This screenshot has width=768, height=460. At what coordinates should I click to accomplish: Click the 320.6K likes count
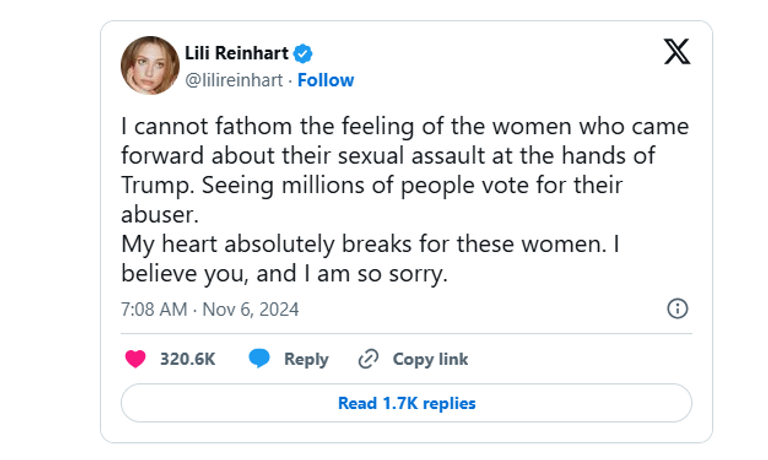[188, 359]
